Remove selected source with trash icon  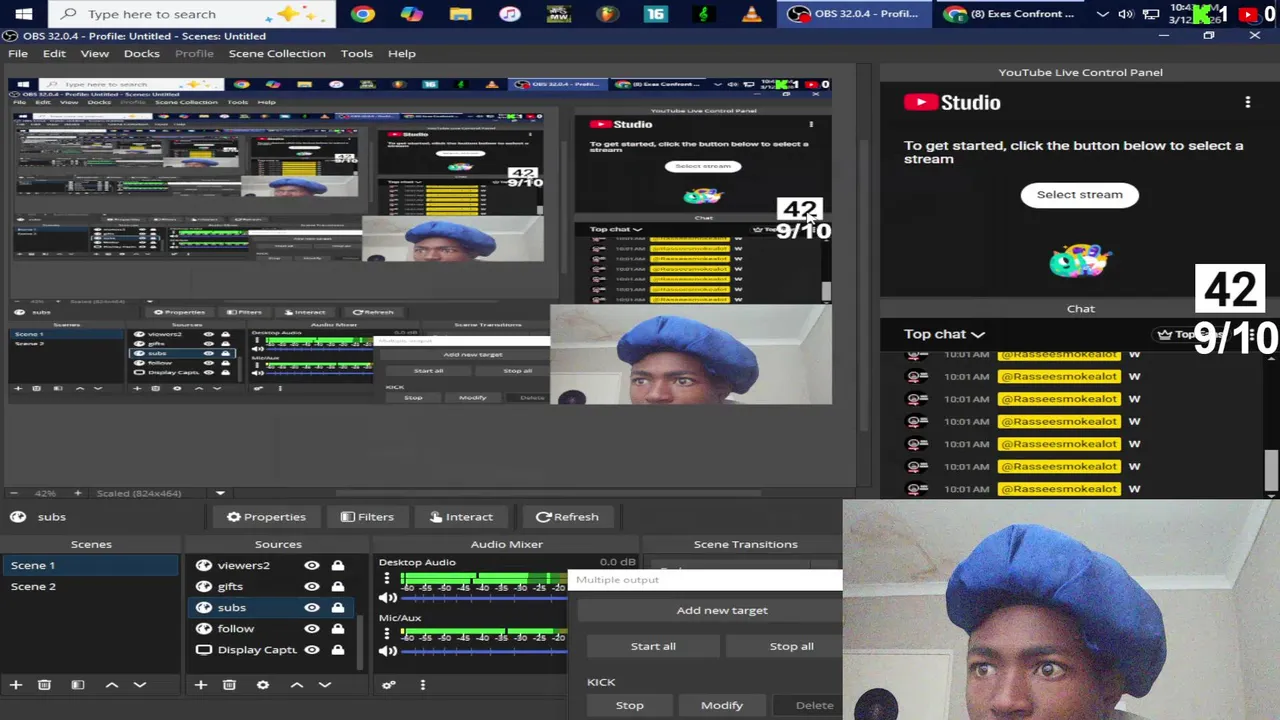229,685
